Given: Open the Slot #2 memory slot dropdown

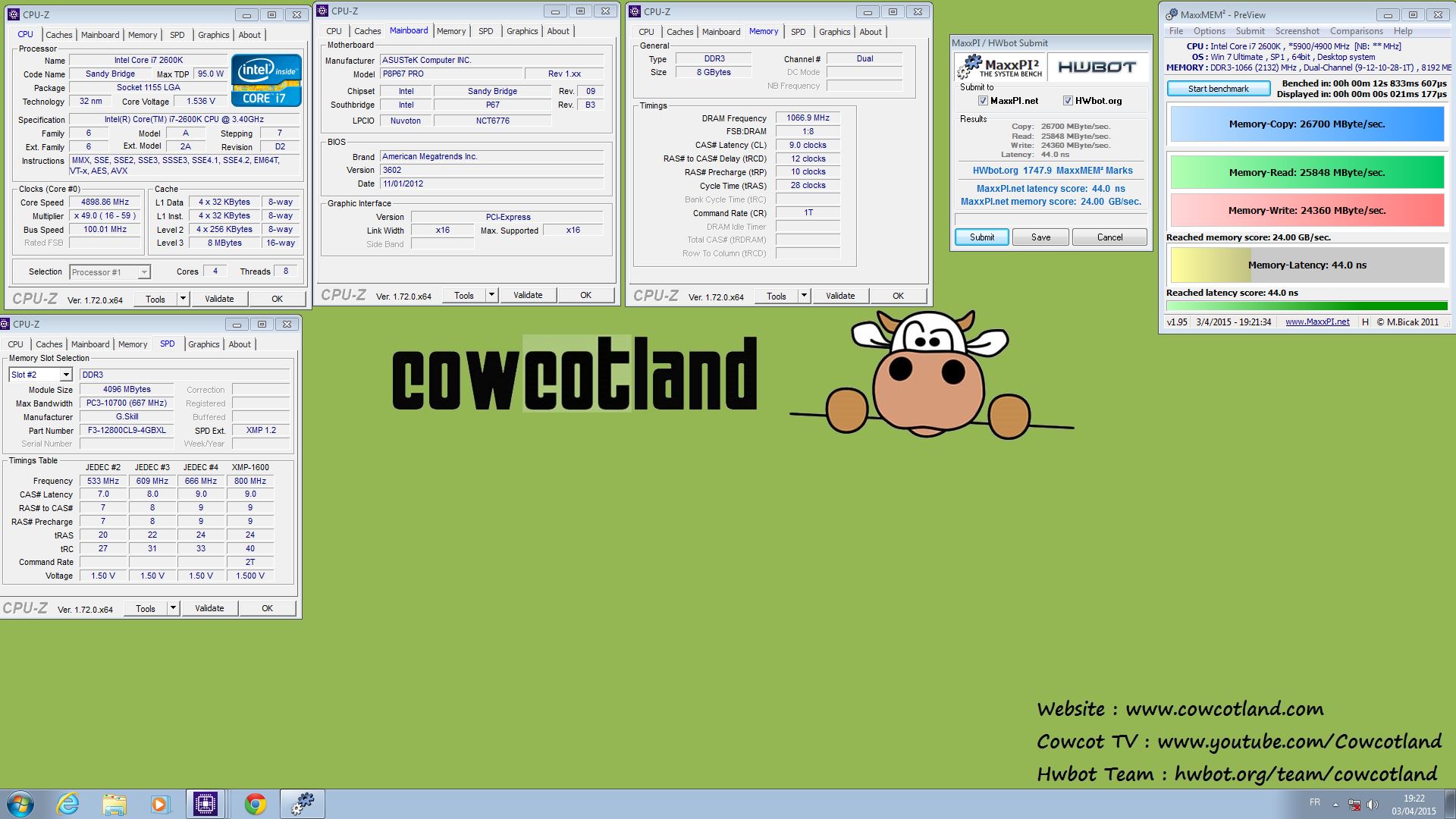Looking at the screenshot, I should click(x=41, y=375).
